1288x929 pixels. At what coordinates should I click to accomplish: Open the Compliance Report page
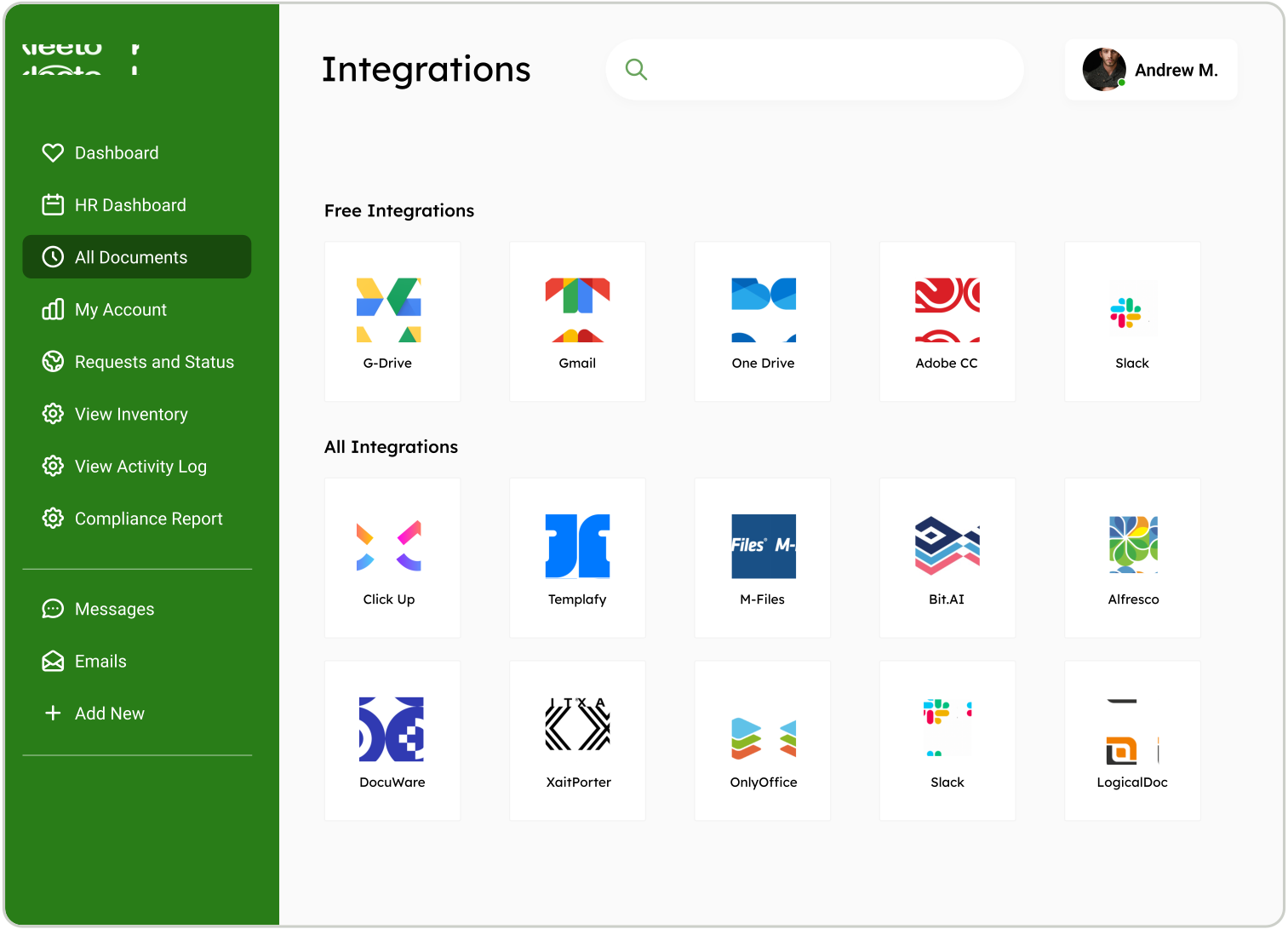[137, 519]
